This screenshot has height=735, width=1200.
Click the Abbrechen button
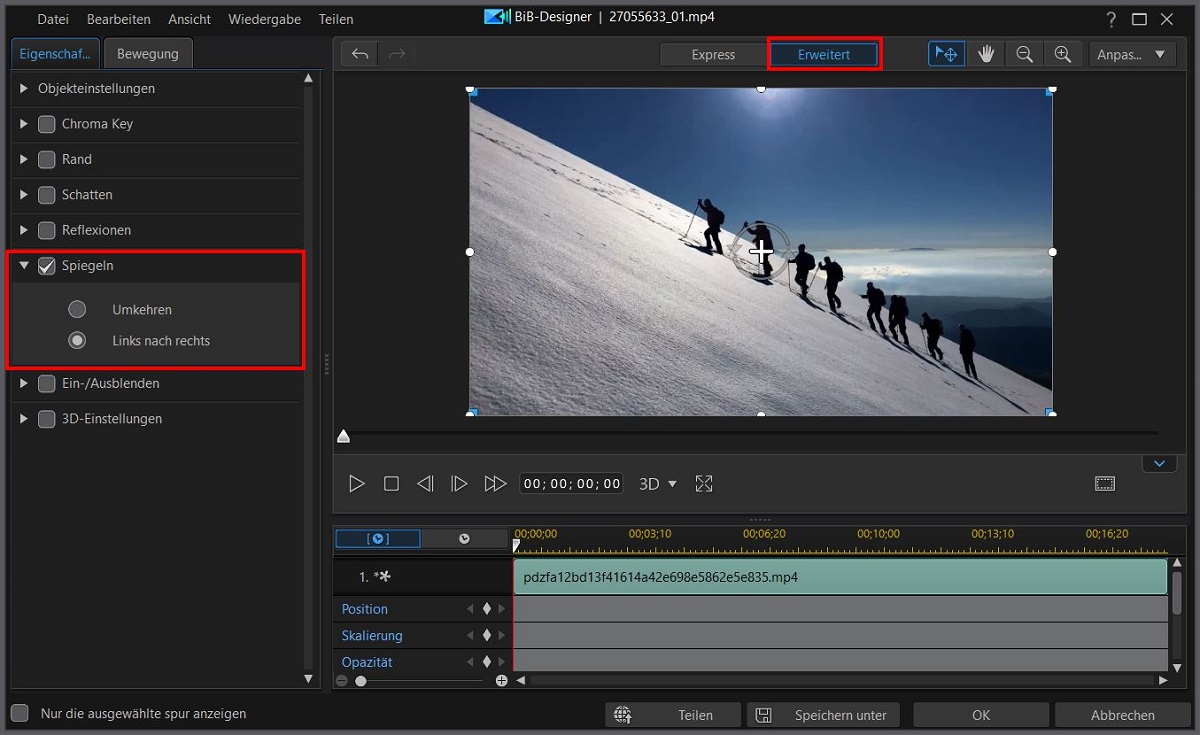1122,715
